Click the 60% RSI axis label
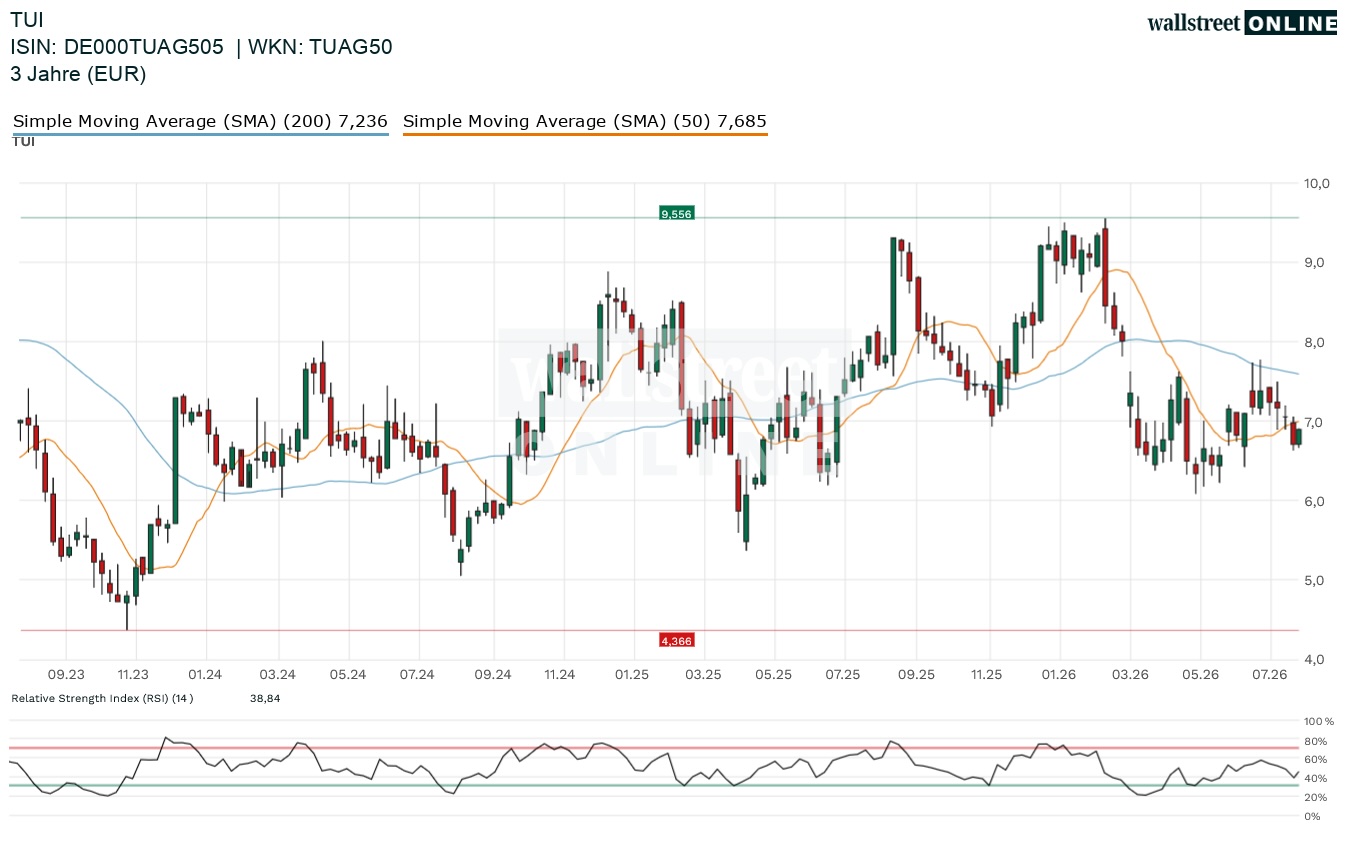This screenshot has height=843, width=1349. [1316, 760]
